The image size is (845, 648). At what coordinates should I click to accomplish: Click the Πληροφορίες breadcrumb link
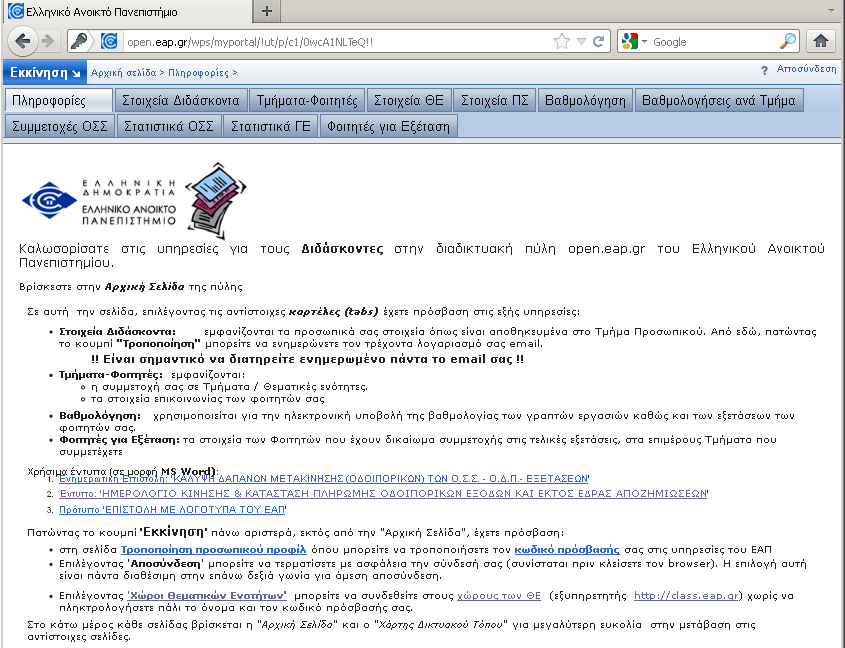198,73
